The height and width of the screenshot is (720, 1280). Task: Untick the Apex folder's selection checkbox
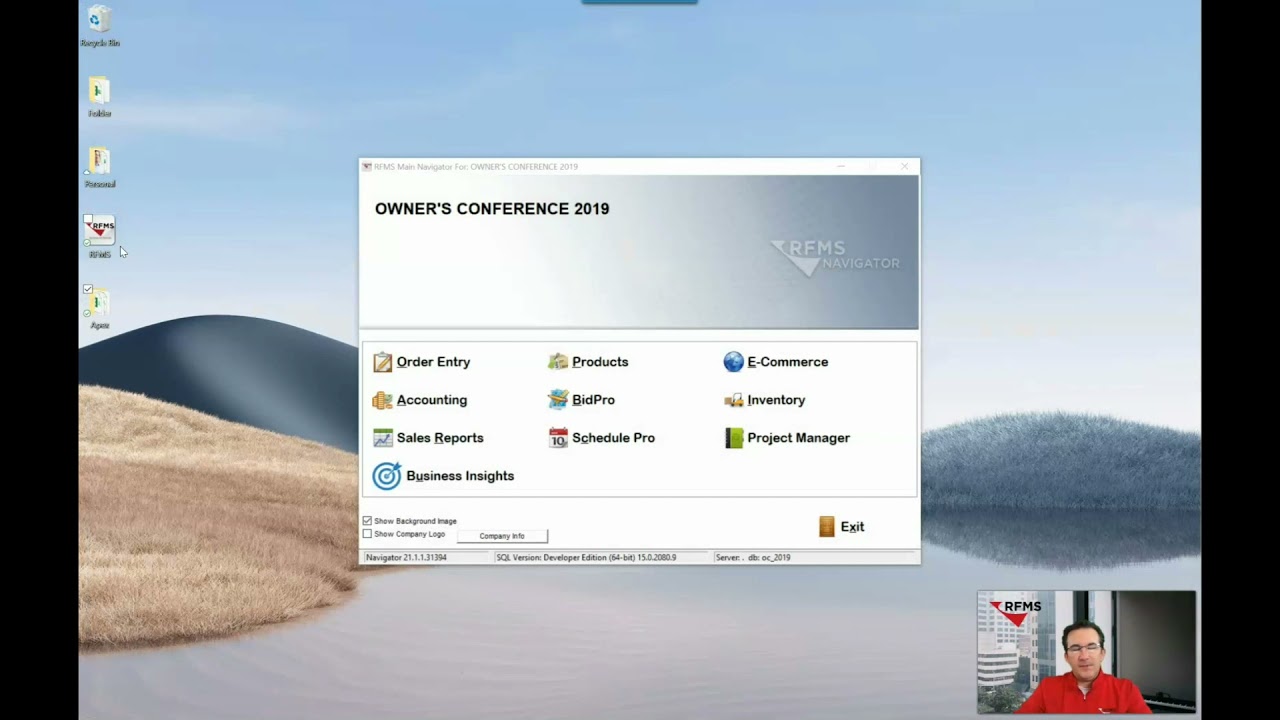[x=88, y=290]
